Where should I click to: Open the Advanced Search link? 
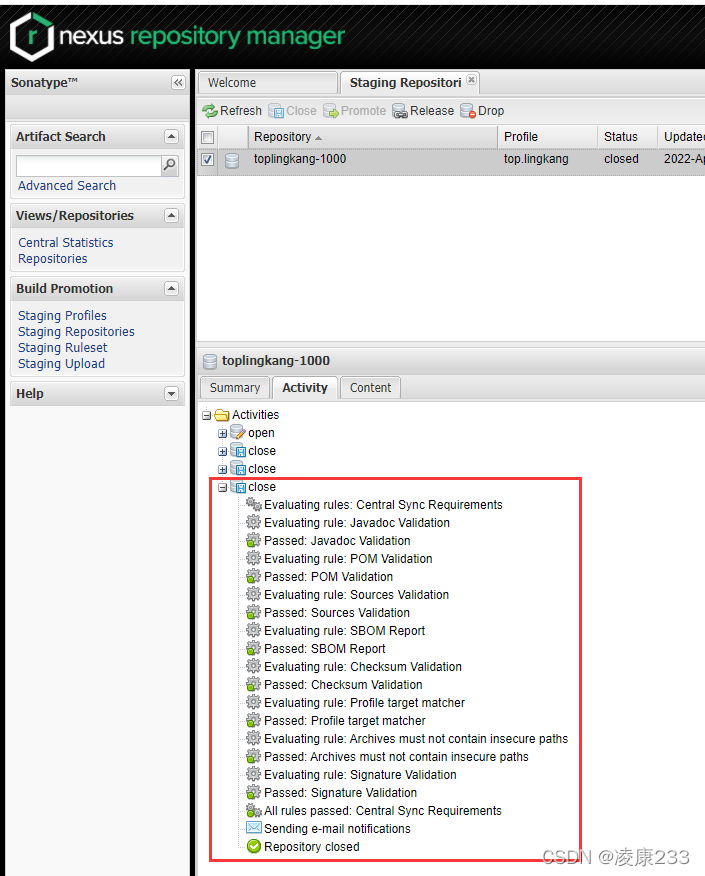coord(67,185)
